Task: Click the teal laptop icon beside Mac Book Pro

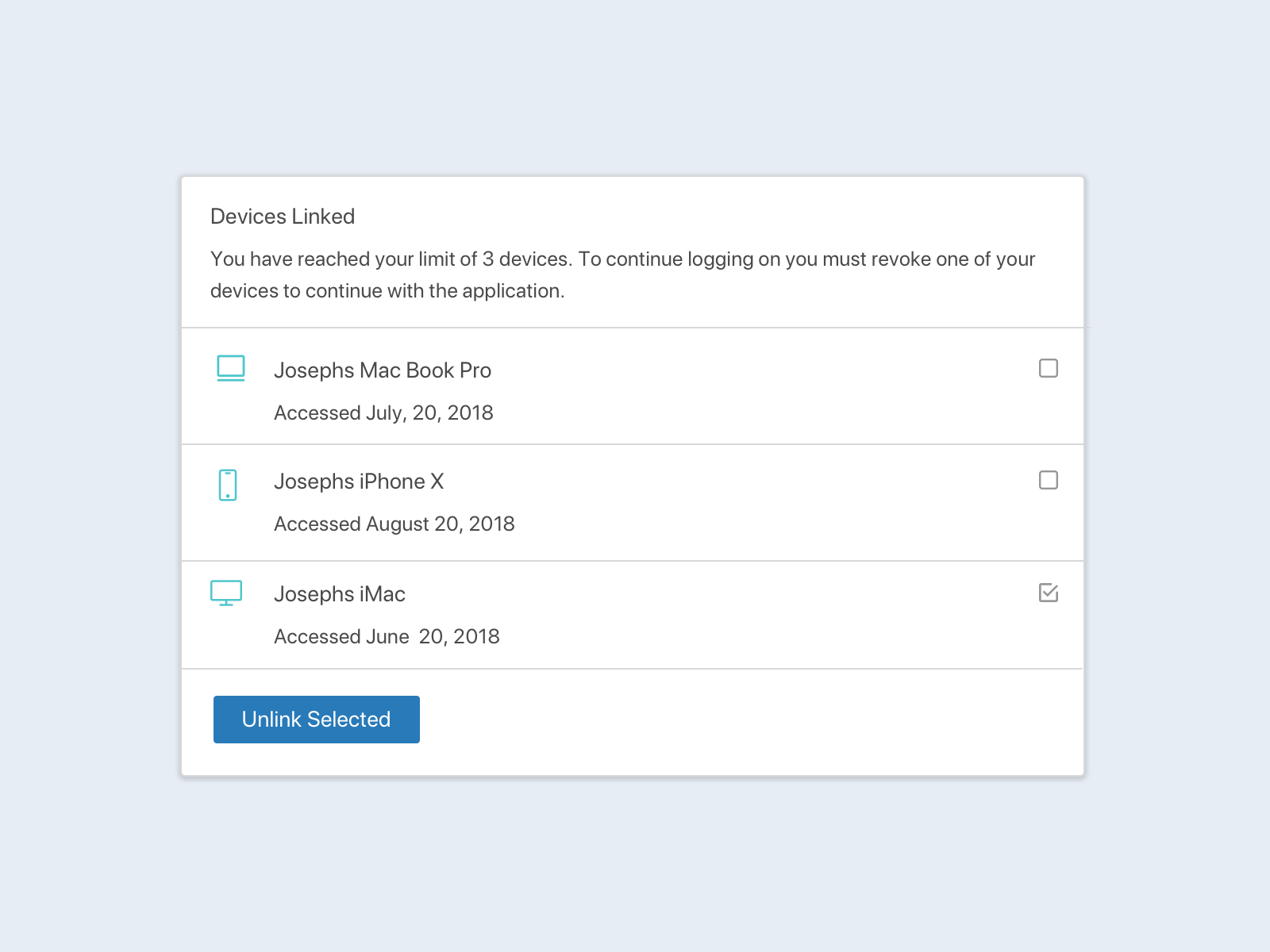Action: coord(230,368)
